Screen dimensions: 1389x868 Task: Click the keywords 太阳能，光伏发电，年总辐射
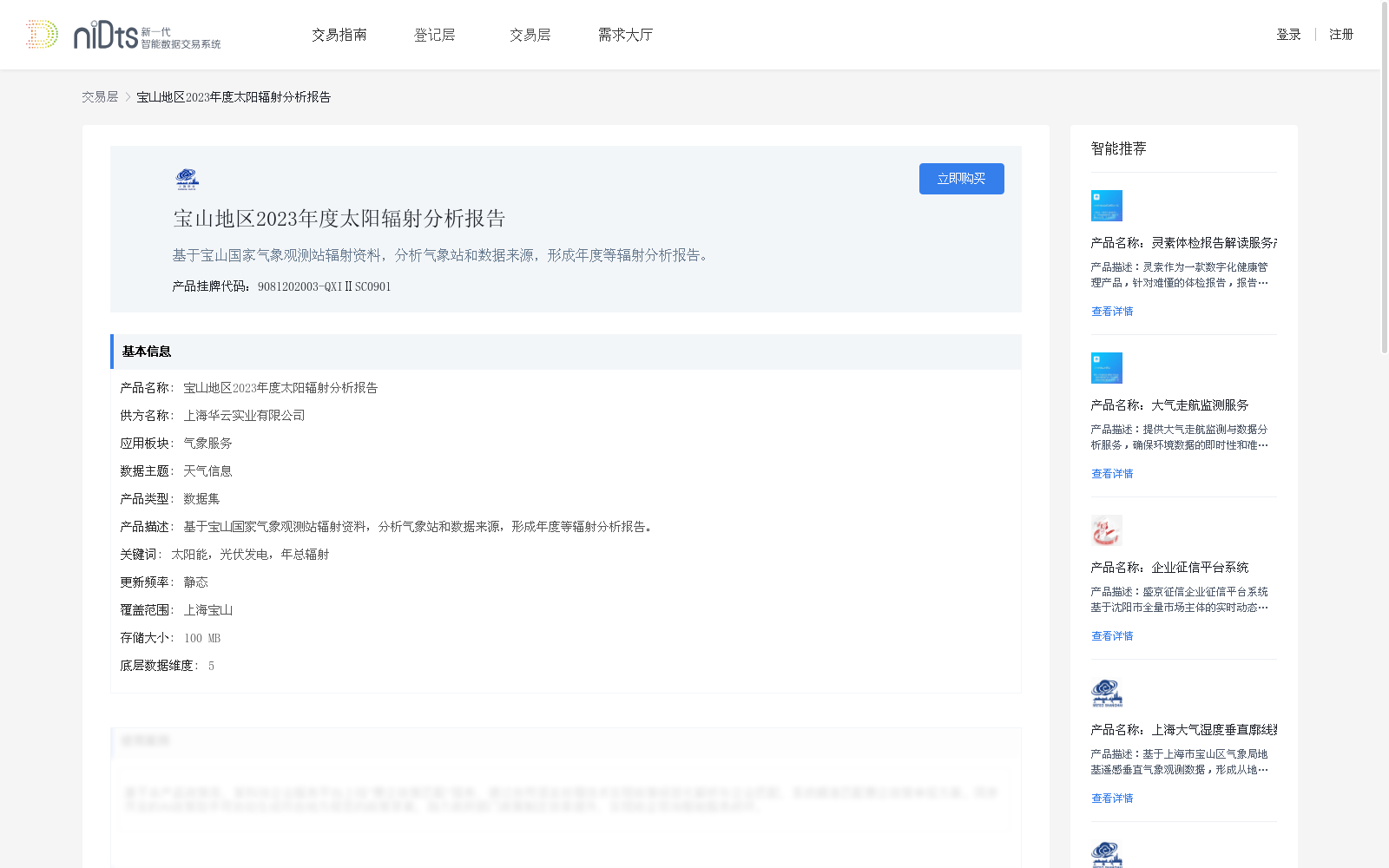[250, 555]
